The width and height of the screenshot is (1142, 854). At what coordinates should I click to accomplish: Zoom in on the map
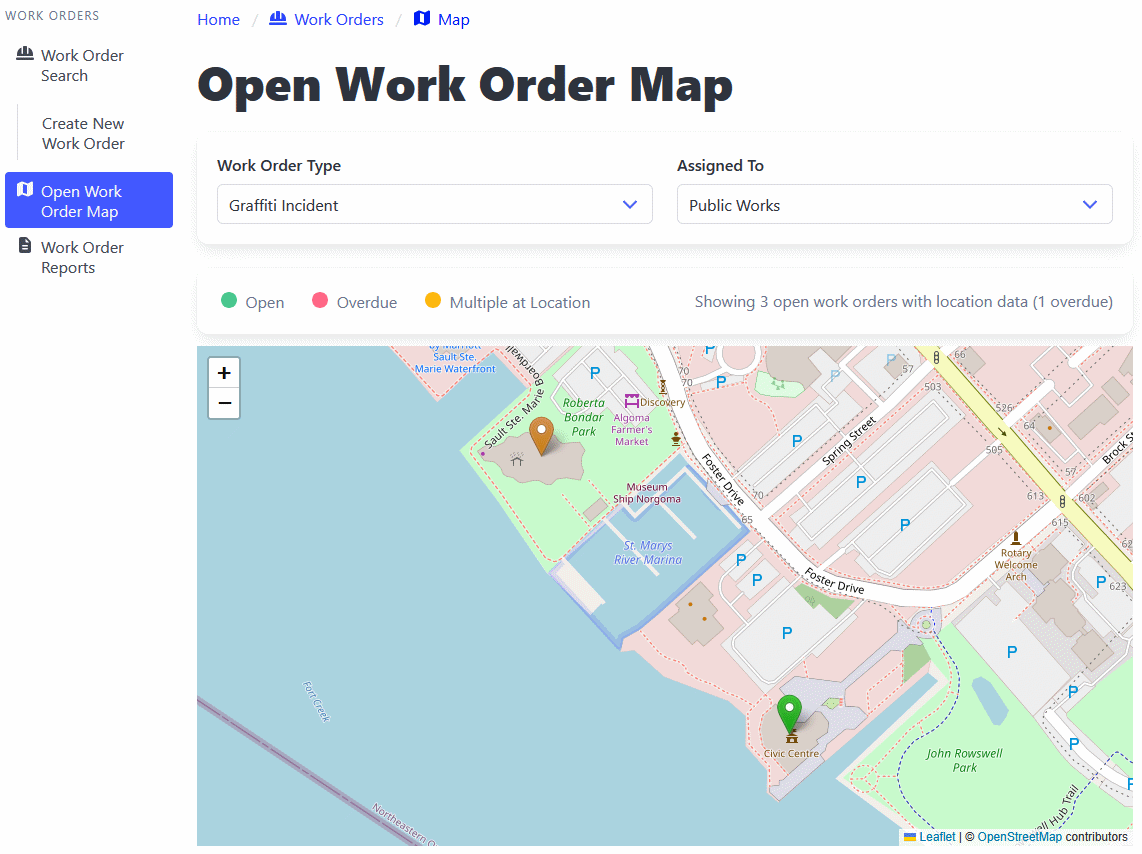click(x=224, y=373)
